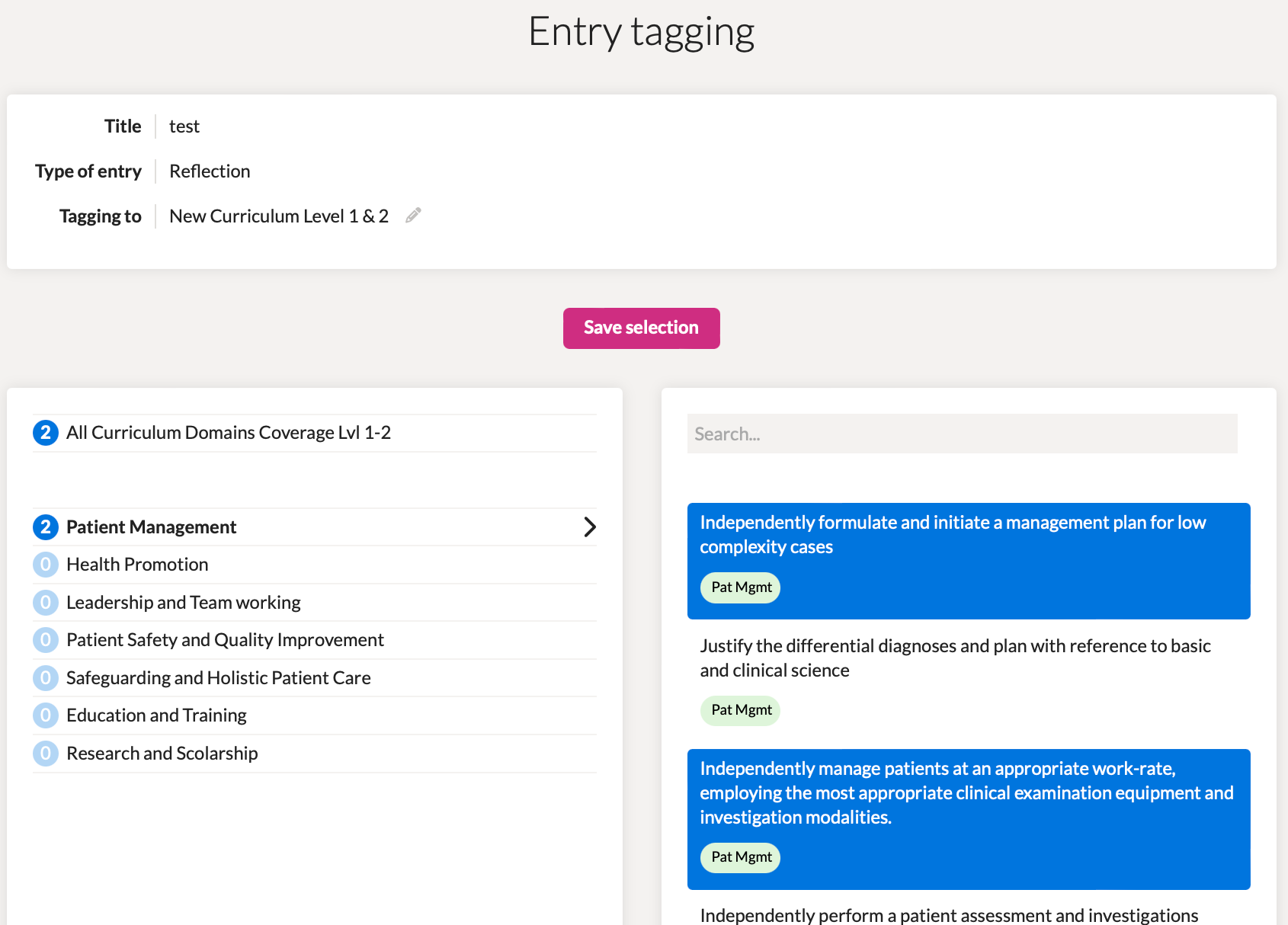1288x925 pixels.
Task: Click the zero badge beside Leadership and Team working
Action: tap(46, 603)
